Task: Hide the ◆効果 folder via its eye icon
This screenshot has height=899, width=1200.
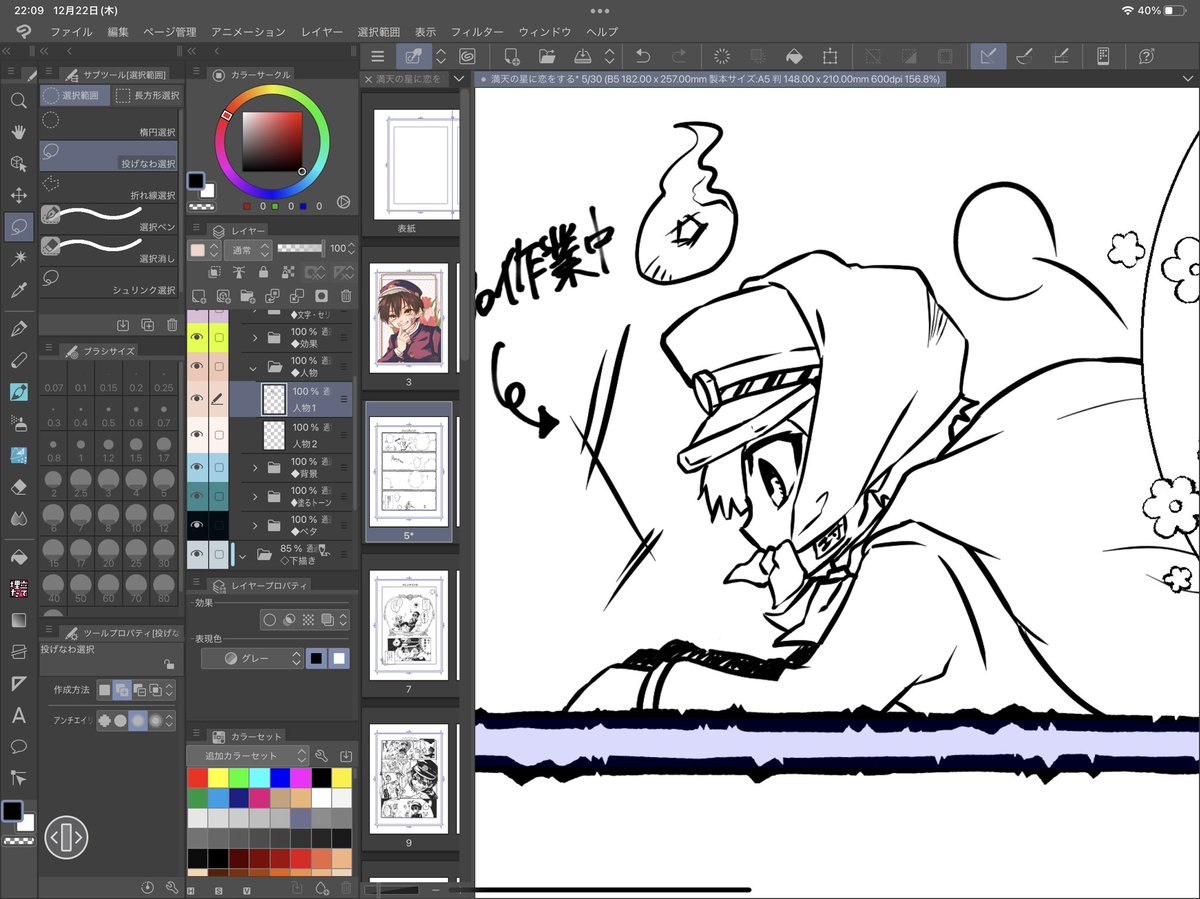Action: [x=197, y=338]
